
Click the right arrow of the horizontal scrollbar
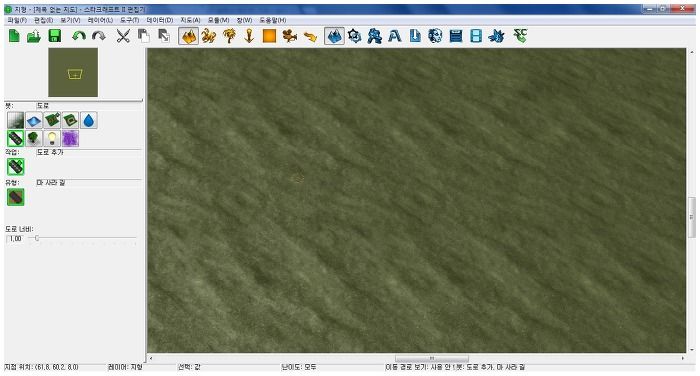tap(683, 358)
